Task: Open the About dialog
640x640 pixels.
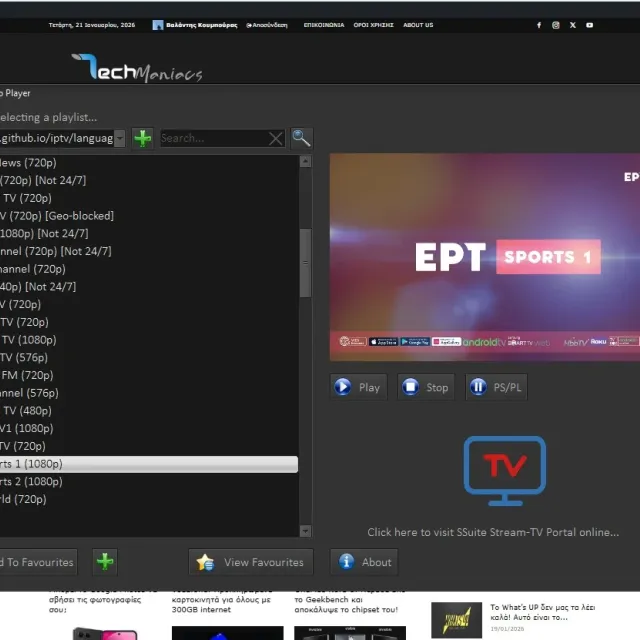Action: pyautogui.click(x=364, y=562)
